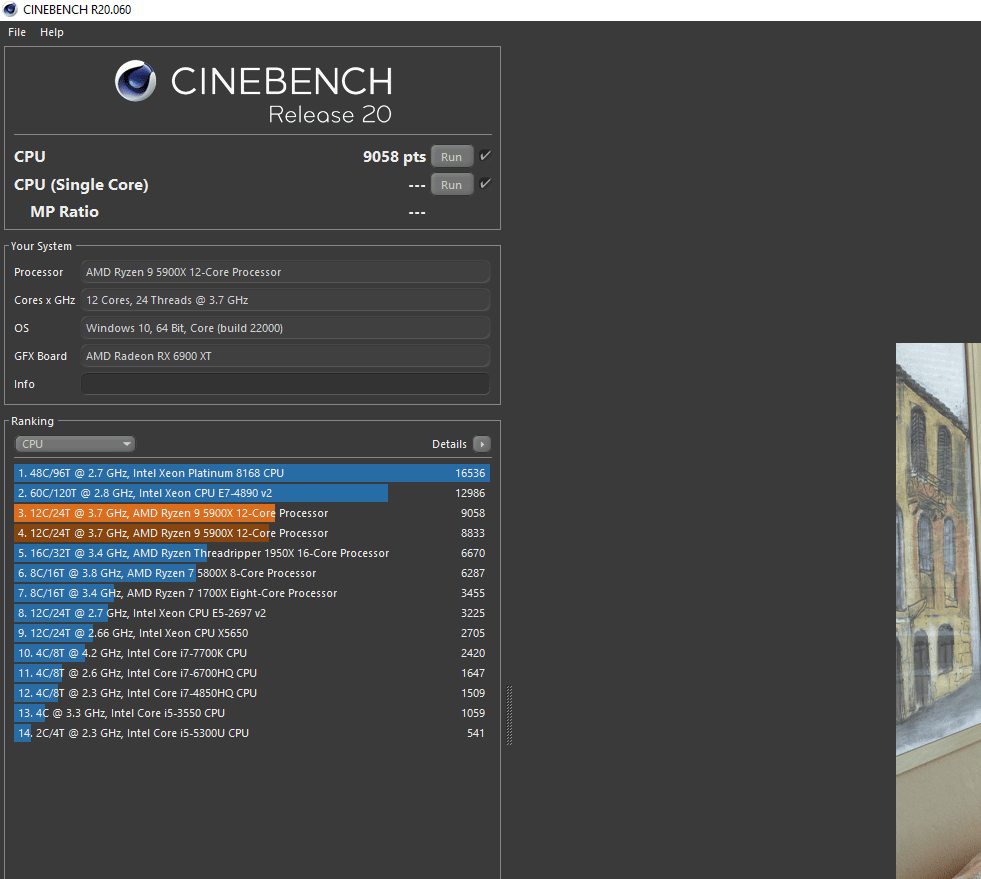Toggle the checkbox next to Single Core test
Image resolution: width=981 pixels, height=879 pixels.
point(485,183)
